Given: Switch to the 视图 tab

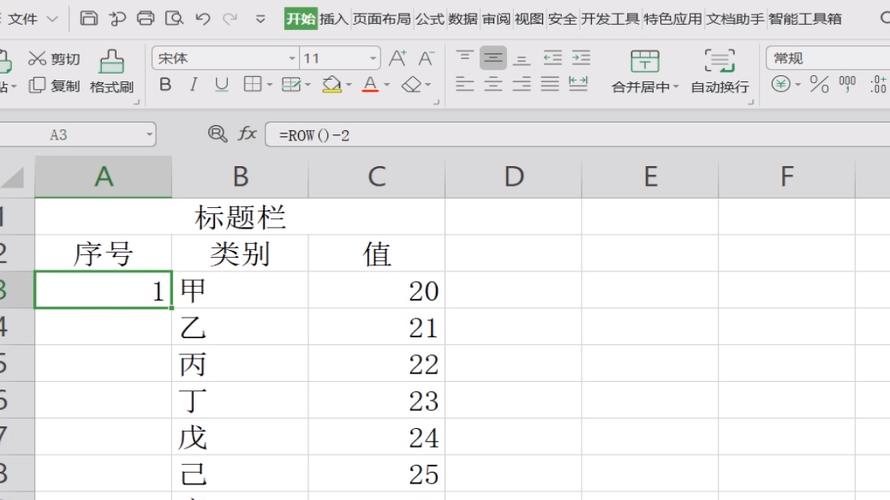Looking at the screenshot, I should click(x=529, y=19).
